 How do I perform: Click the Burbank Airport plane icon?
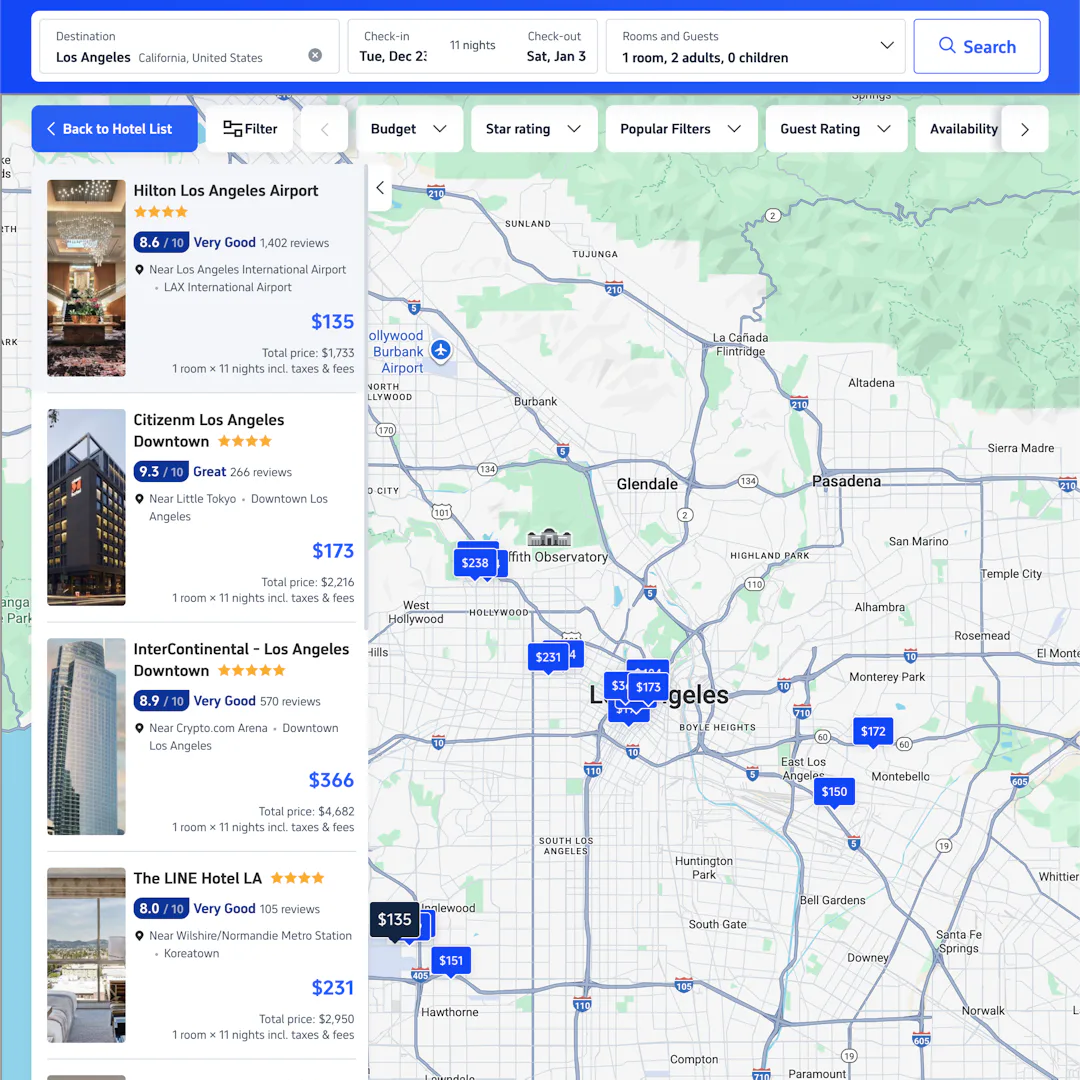441,350
